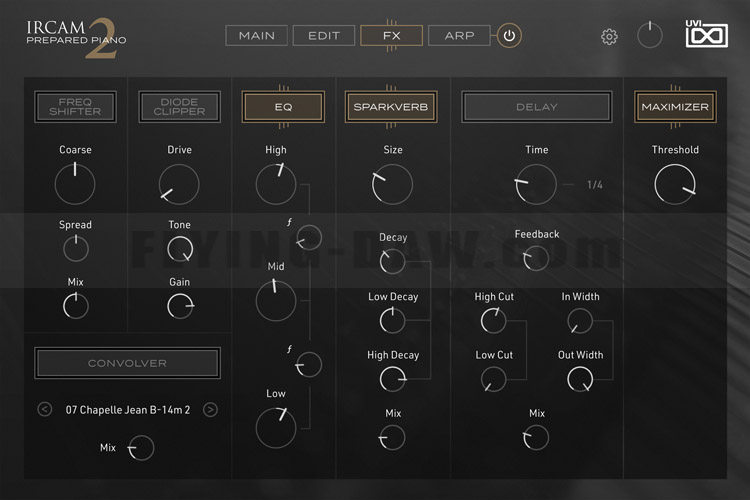
Task: Open the ARP tab
Action: tap(459, 36)
